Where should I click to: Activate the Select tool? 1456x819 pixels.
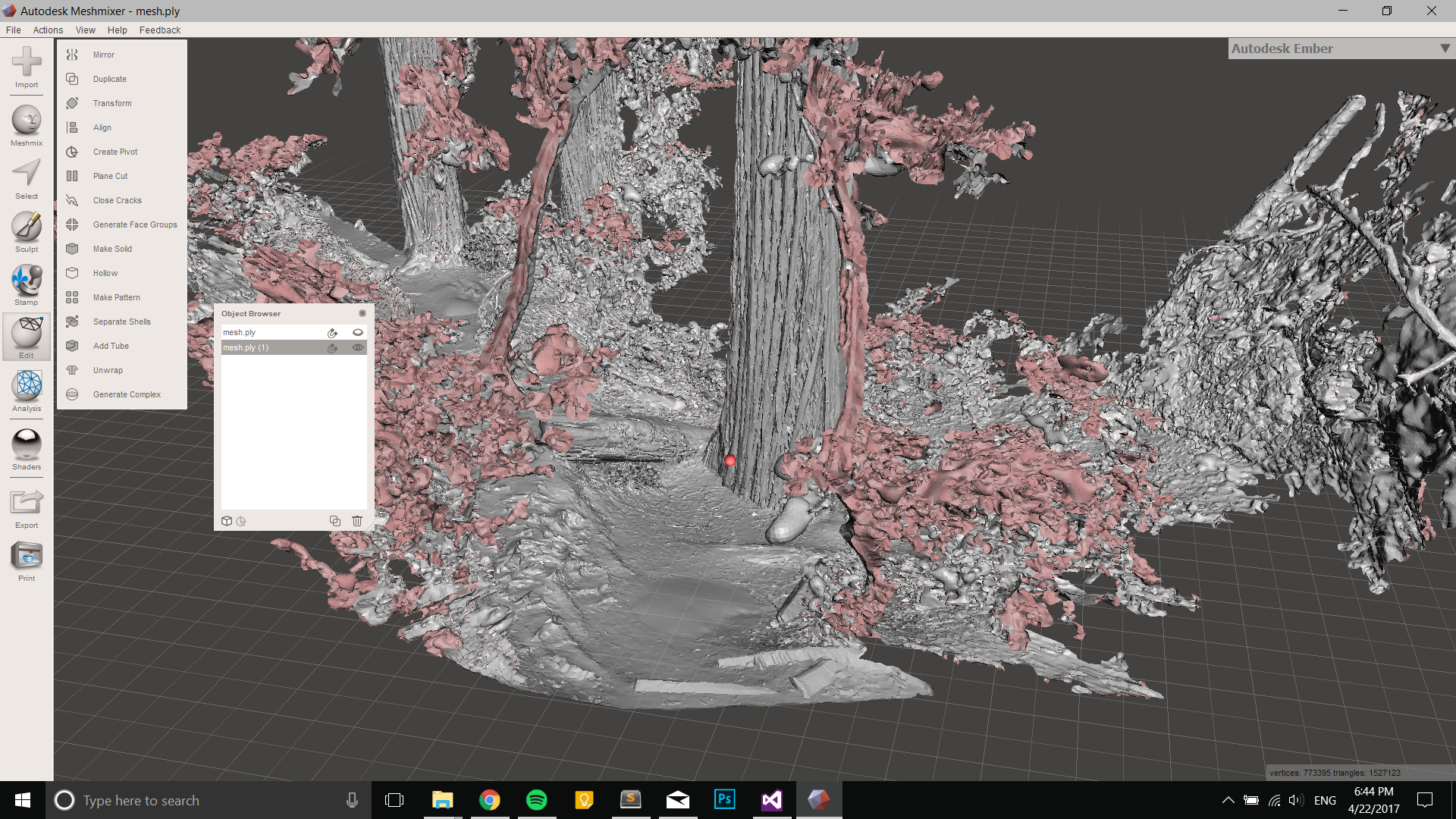click(x=27, y=179)
